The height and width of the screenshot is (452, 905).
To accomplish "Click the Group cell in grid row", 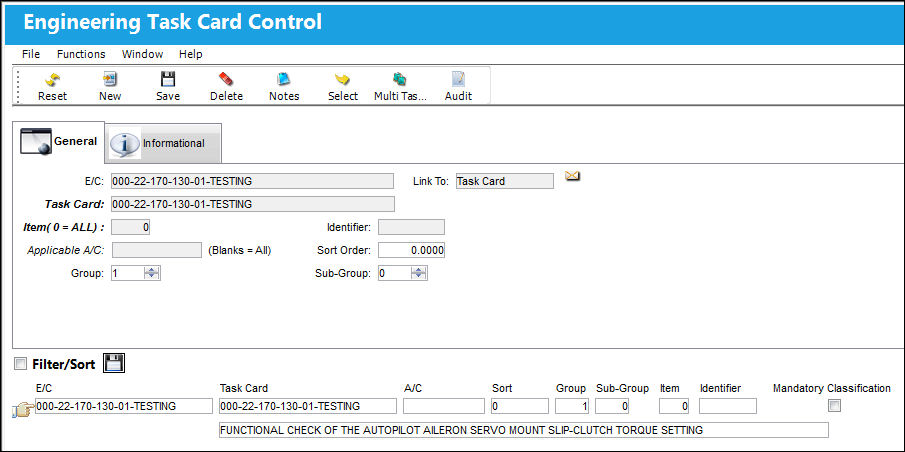I will [573, 406].
